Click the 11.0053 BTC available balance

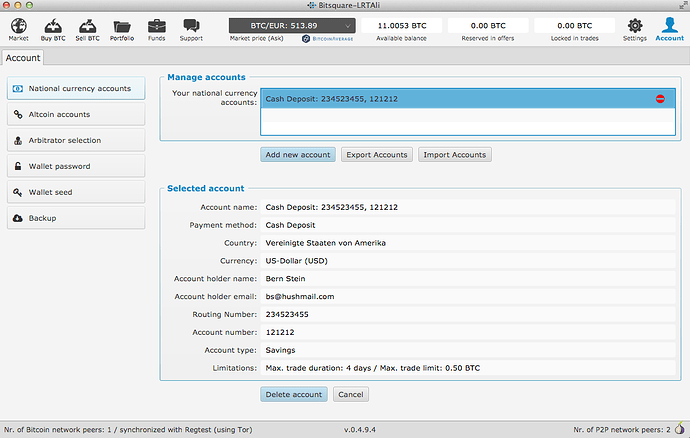coord(401,26)
